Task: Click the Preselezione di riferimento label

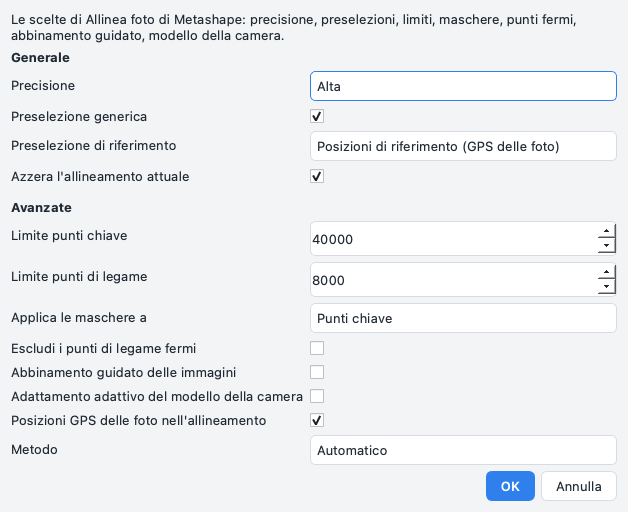Action: pos(93,145)
